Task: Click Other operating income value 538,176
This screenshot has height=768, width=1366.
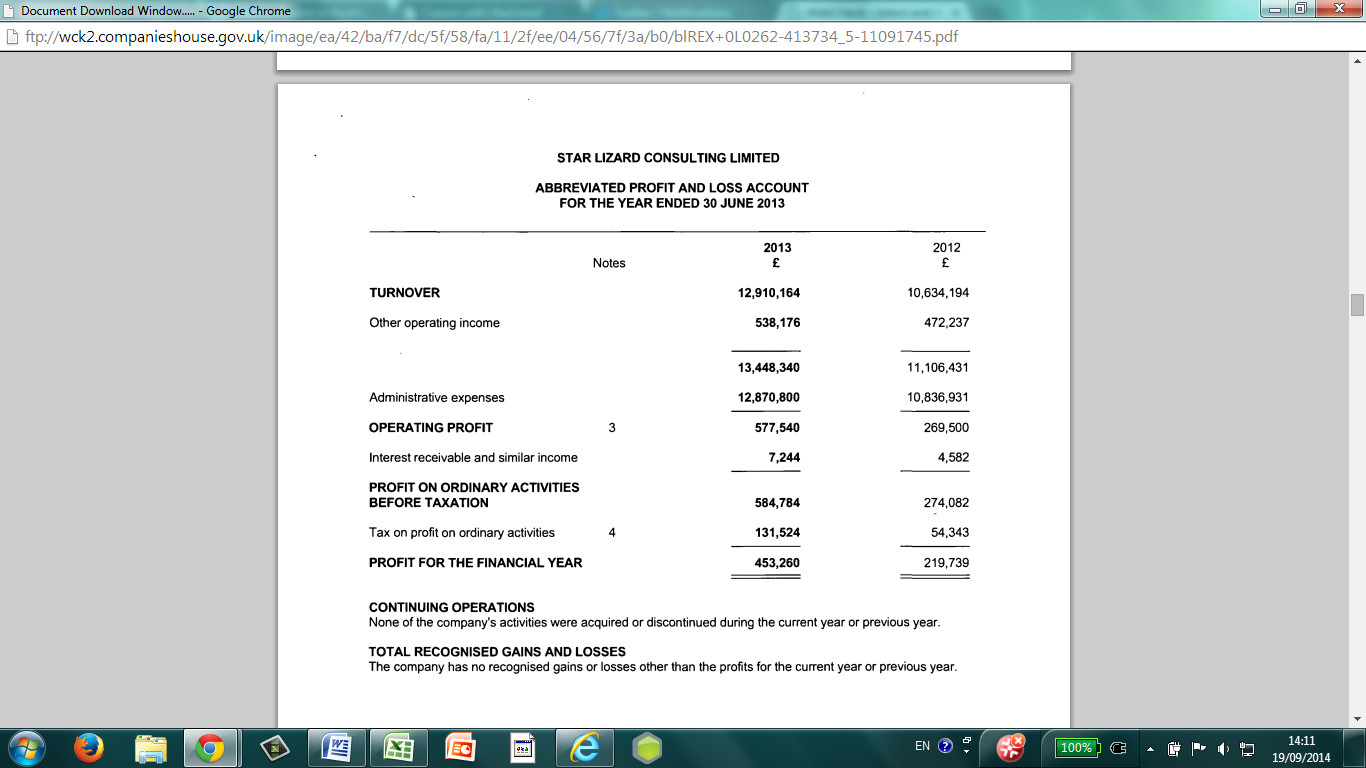Action: click(777, 323)
